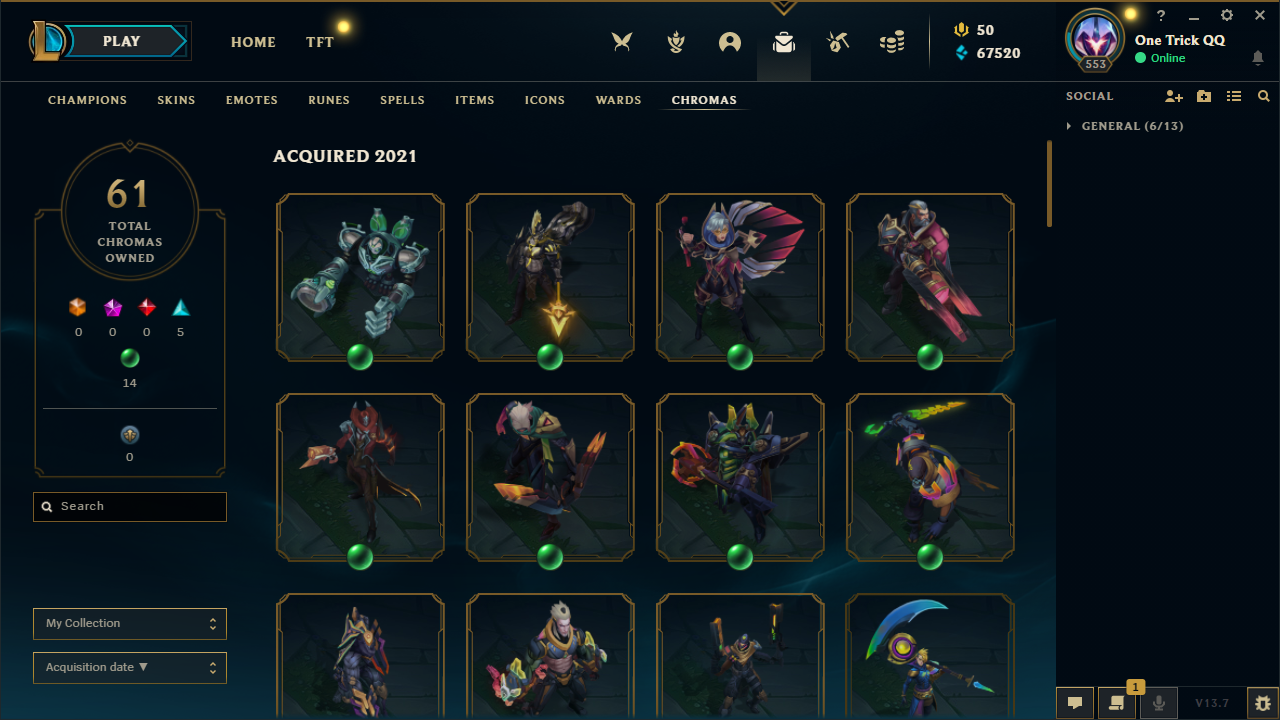
Task: Open the bug report icon
Action: pyautogui.click(x=1263, y=703)
